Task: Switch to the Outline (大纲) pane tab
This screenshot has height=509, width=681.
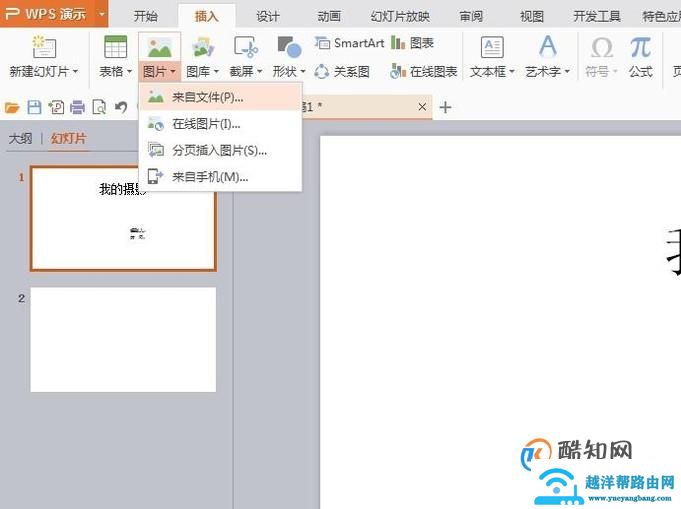Action: 20,139
